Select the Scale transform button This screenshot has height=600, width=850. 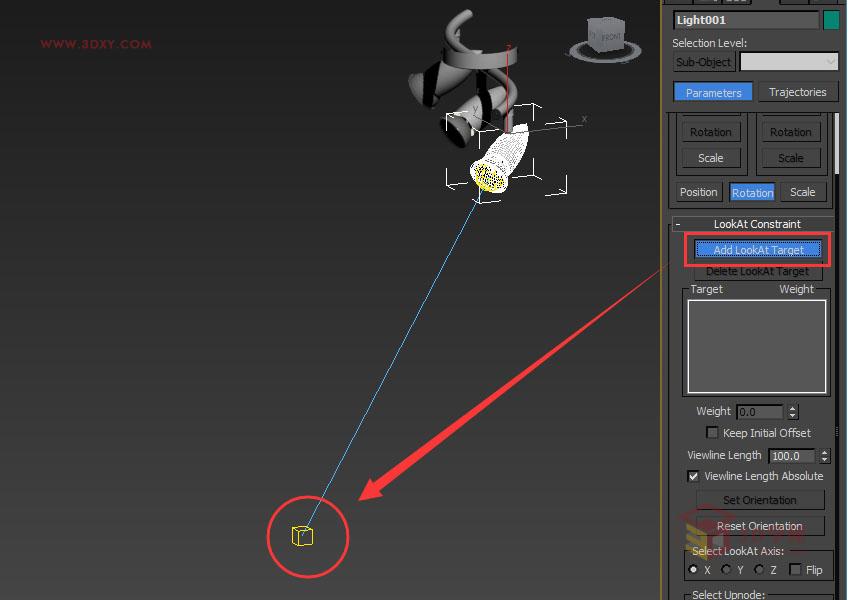point(803,192)
